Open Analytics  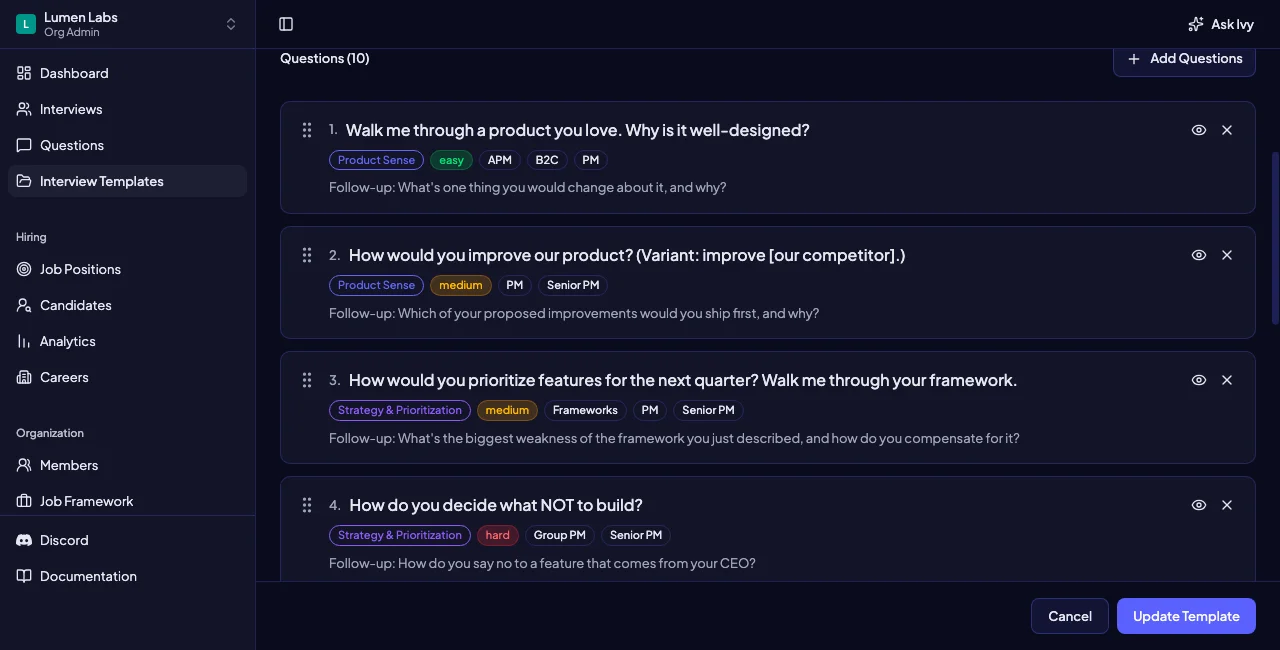click(x=127, y=341)
